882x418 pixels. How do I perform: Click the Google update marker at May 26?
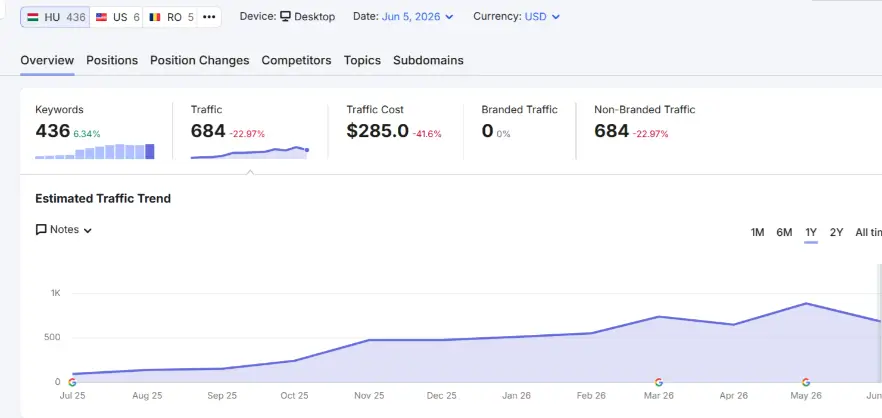click(x=806, y=383)
